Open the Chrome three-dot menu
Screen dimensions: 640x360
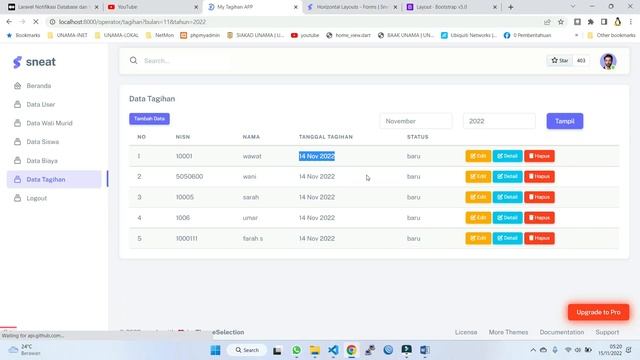pyautogui.click(x=631, y=22)
